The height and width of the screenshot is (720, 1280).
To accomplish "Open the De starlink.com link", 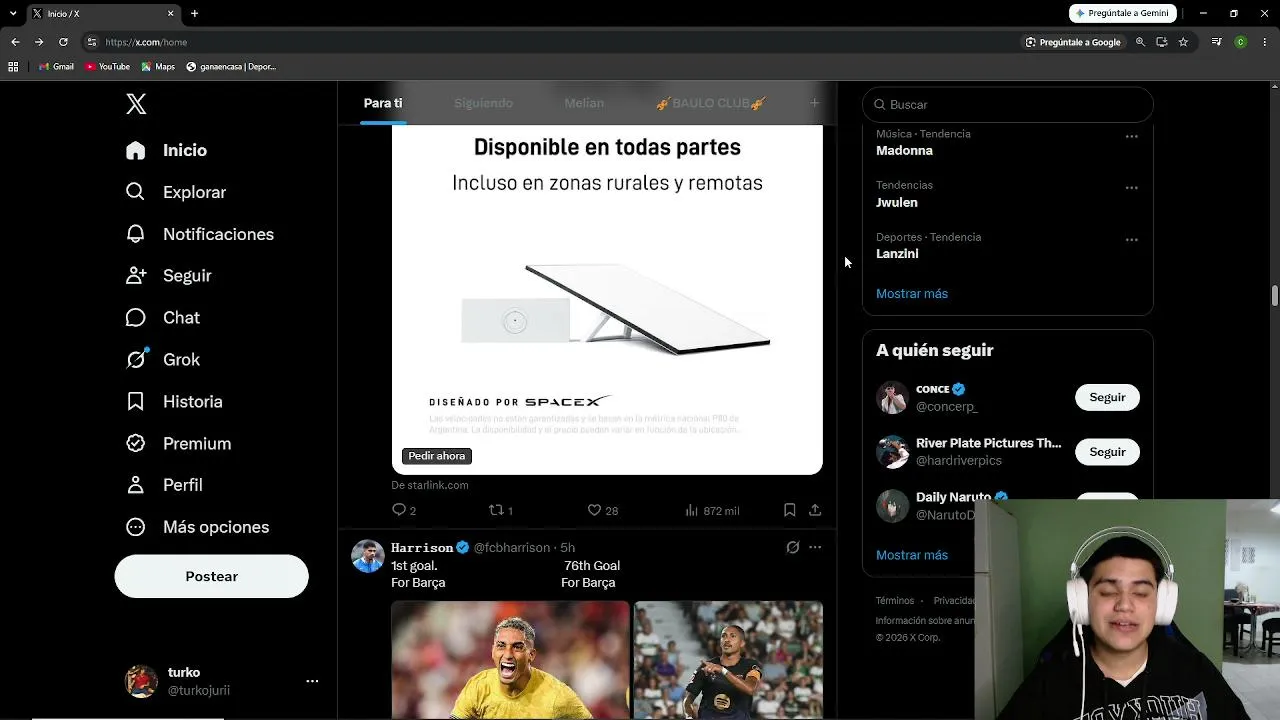I will 430,485.
